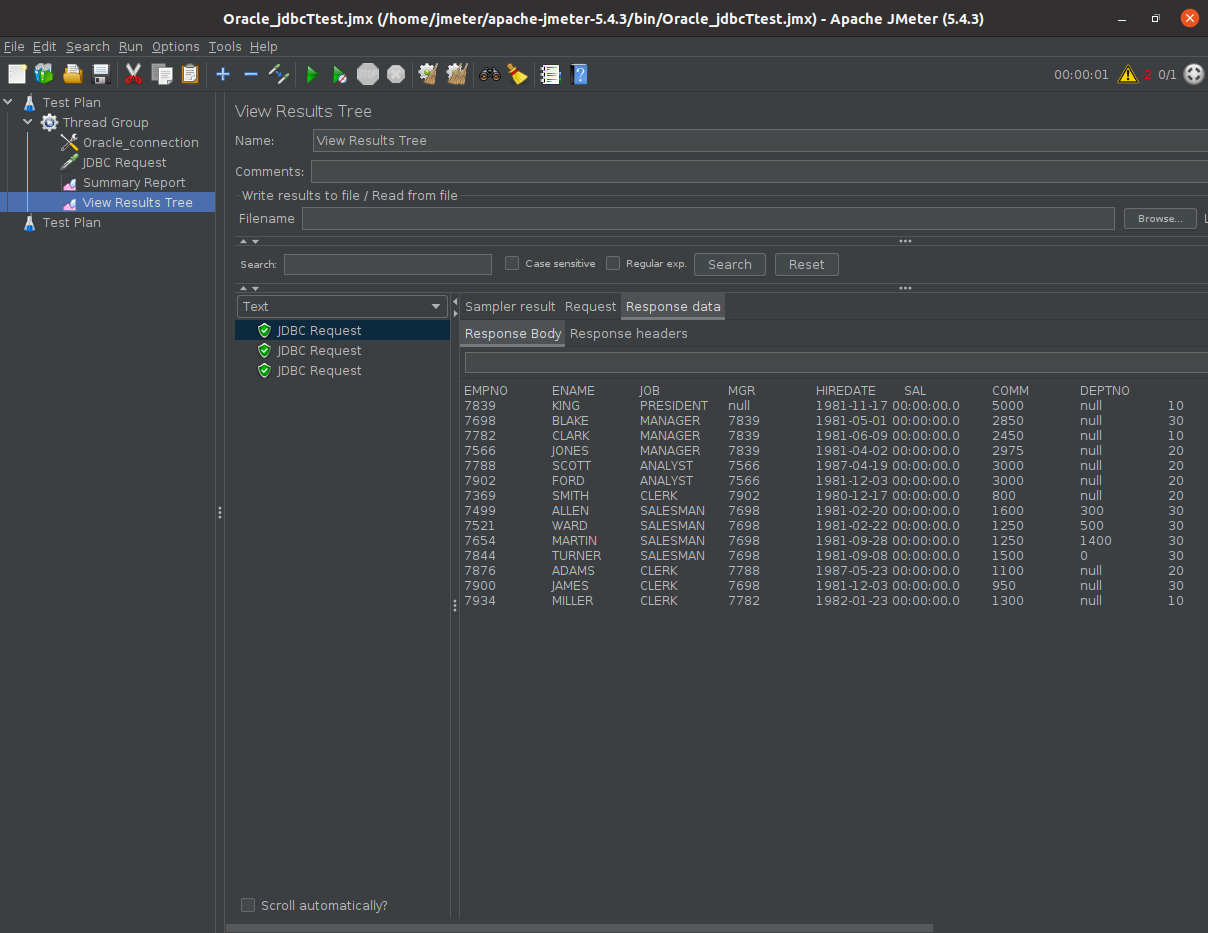Select Oracle_connection in the test tree
The image size is (1208, 933).
pyautogui.click(x=141, y=142)
